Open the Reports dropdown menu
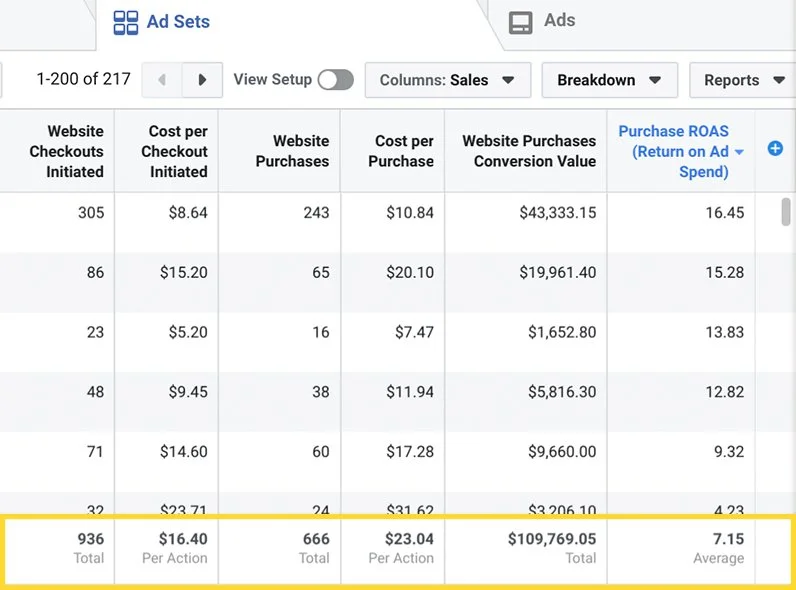The width and height of the screenshot is (796, 590). click(742, 80)
